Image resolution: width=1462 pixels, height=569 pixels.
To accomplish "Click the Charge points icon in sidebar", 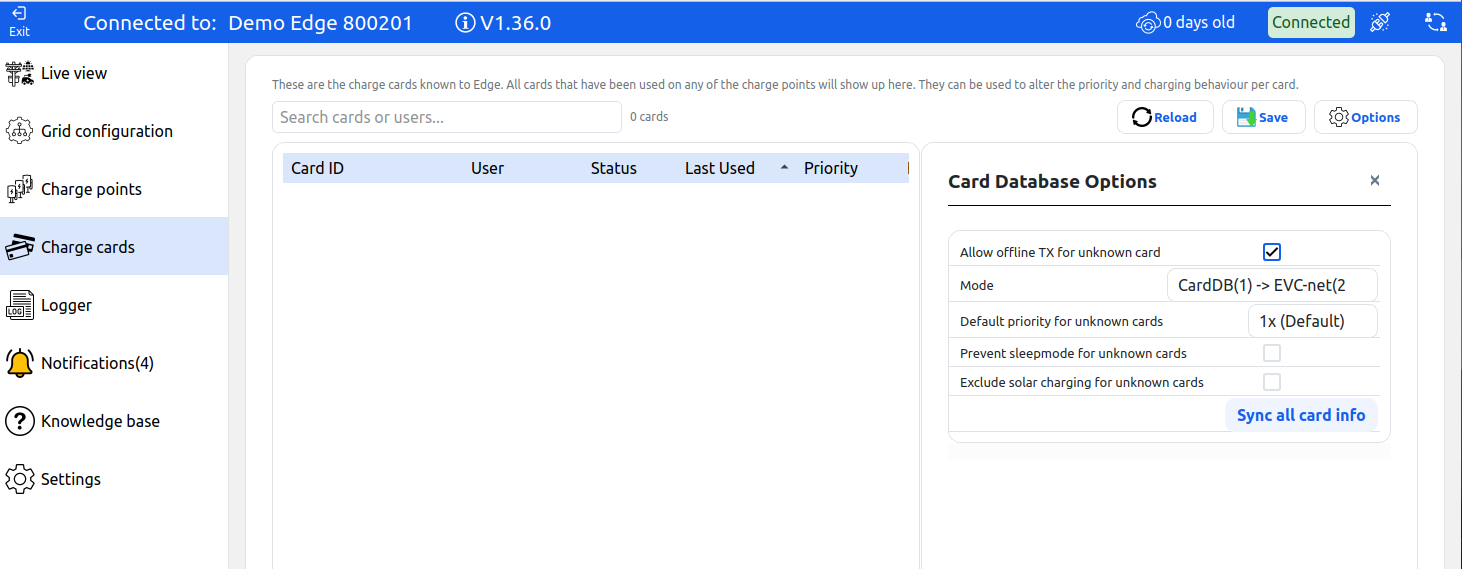I will tap(20, 189).
